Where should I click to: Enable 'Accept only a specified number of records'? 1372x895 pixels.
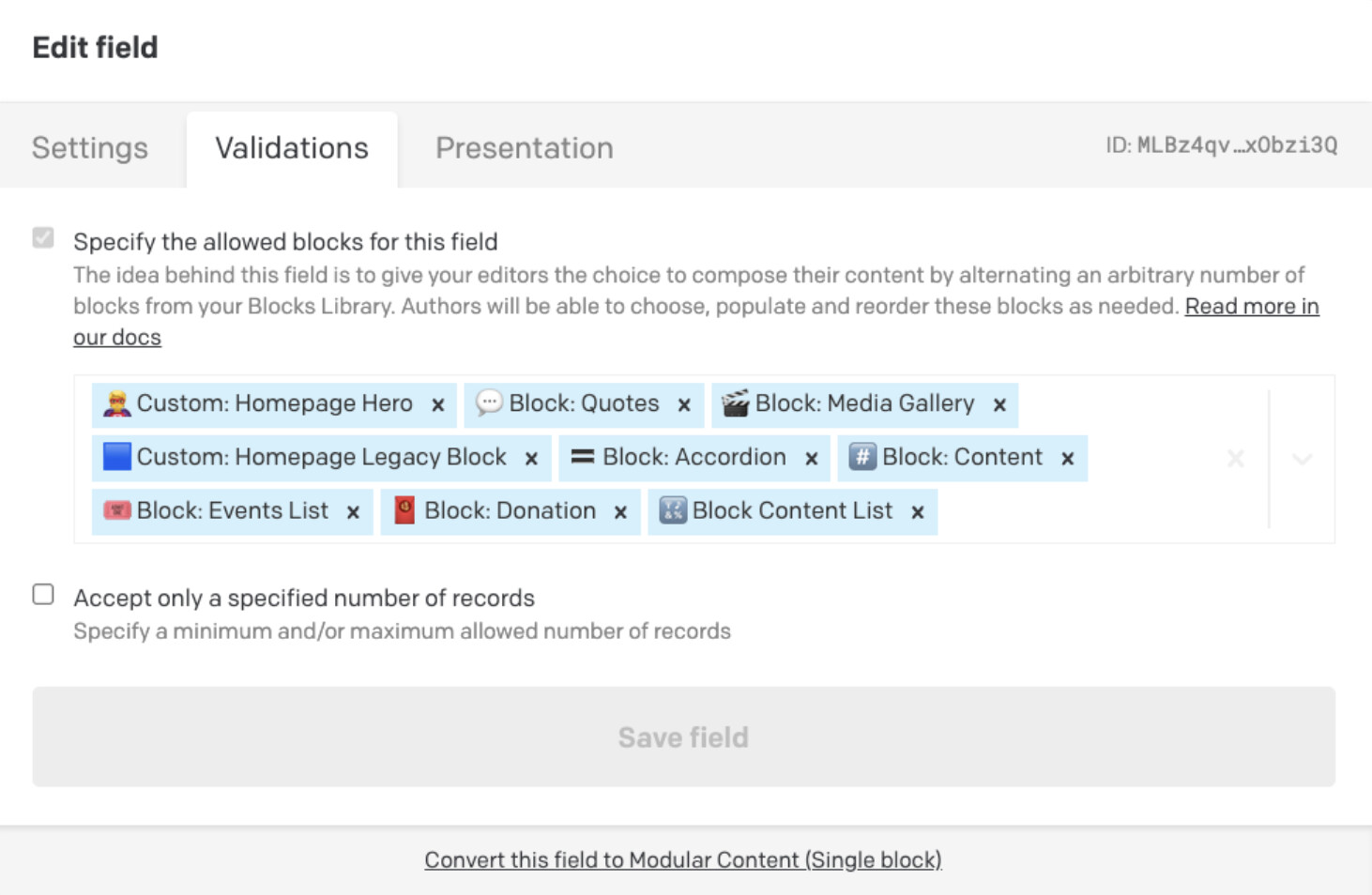point(43,595)
